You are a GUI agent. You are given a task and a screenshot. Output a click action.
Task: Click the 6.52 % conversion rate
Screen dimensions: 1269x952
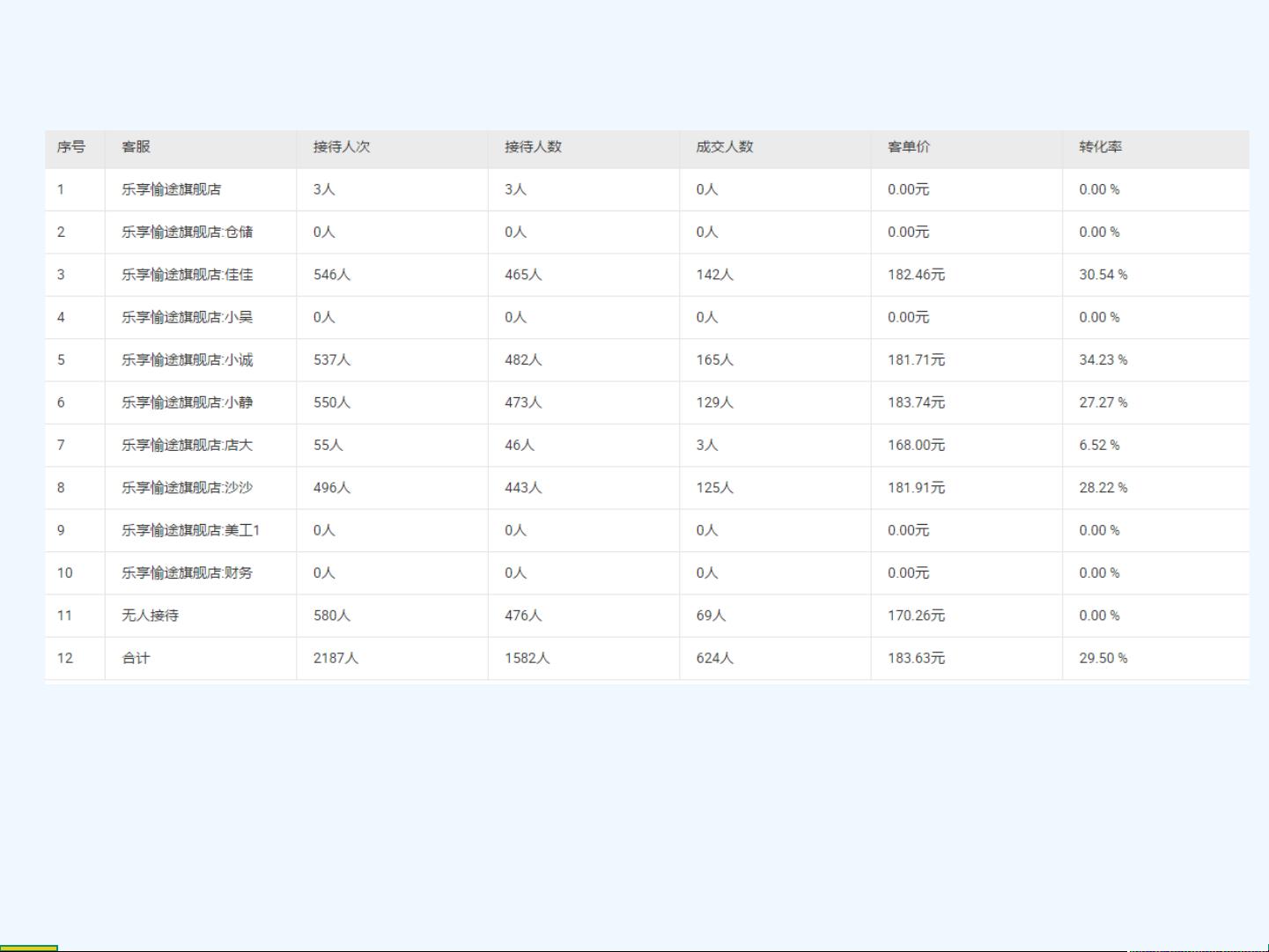click(x=1100, y=446)
